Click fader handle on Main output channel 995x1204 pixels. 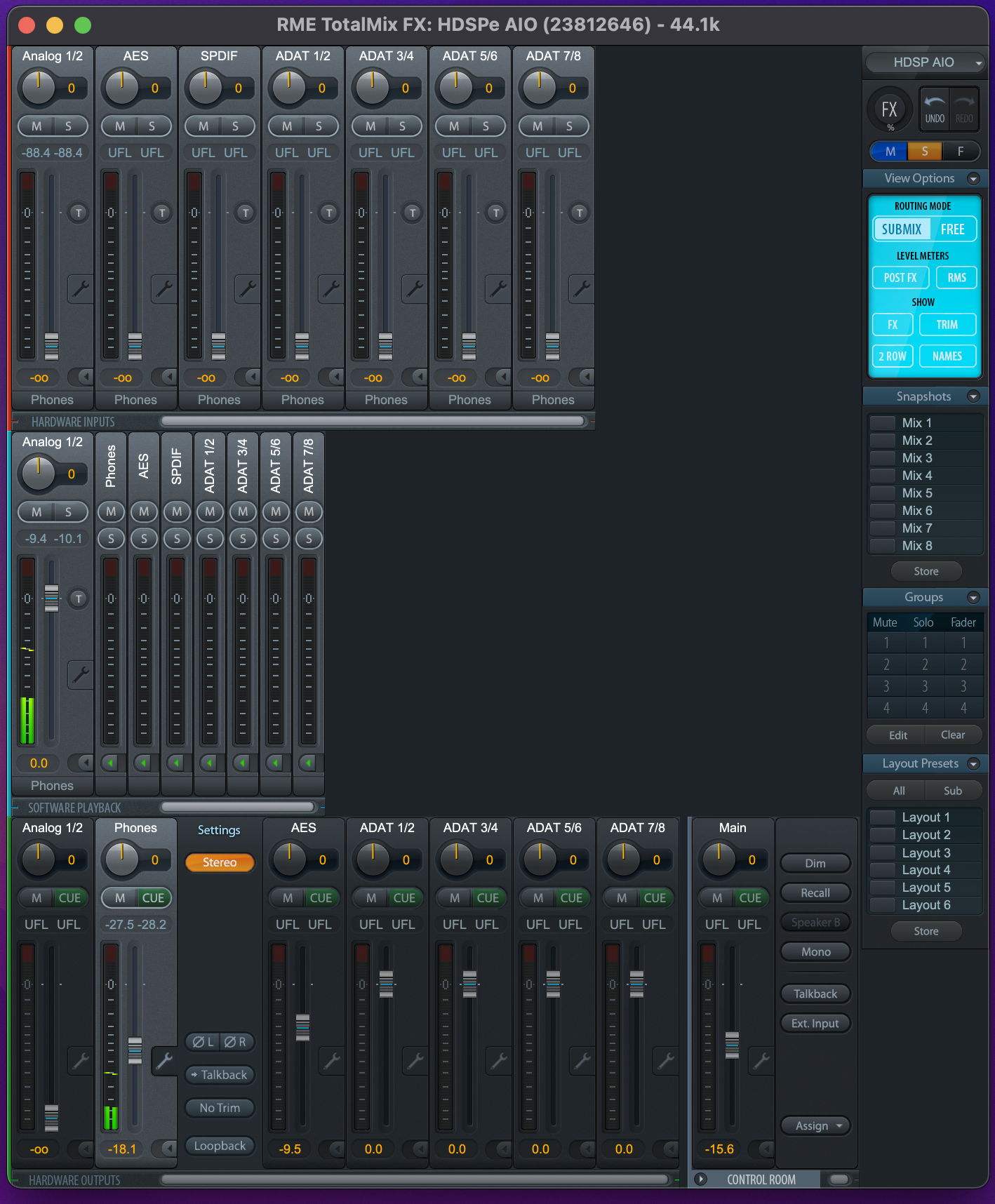tap(732, 1045)
